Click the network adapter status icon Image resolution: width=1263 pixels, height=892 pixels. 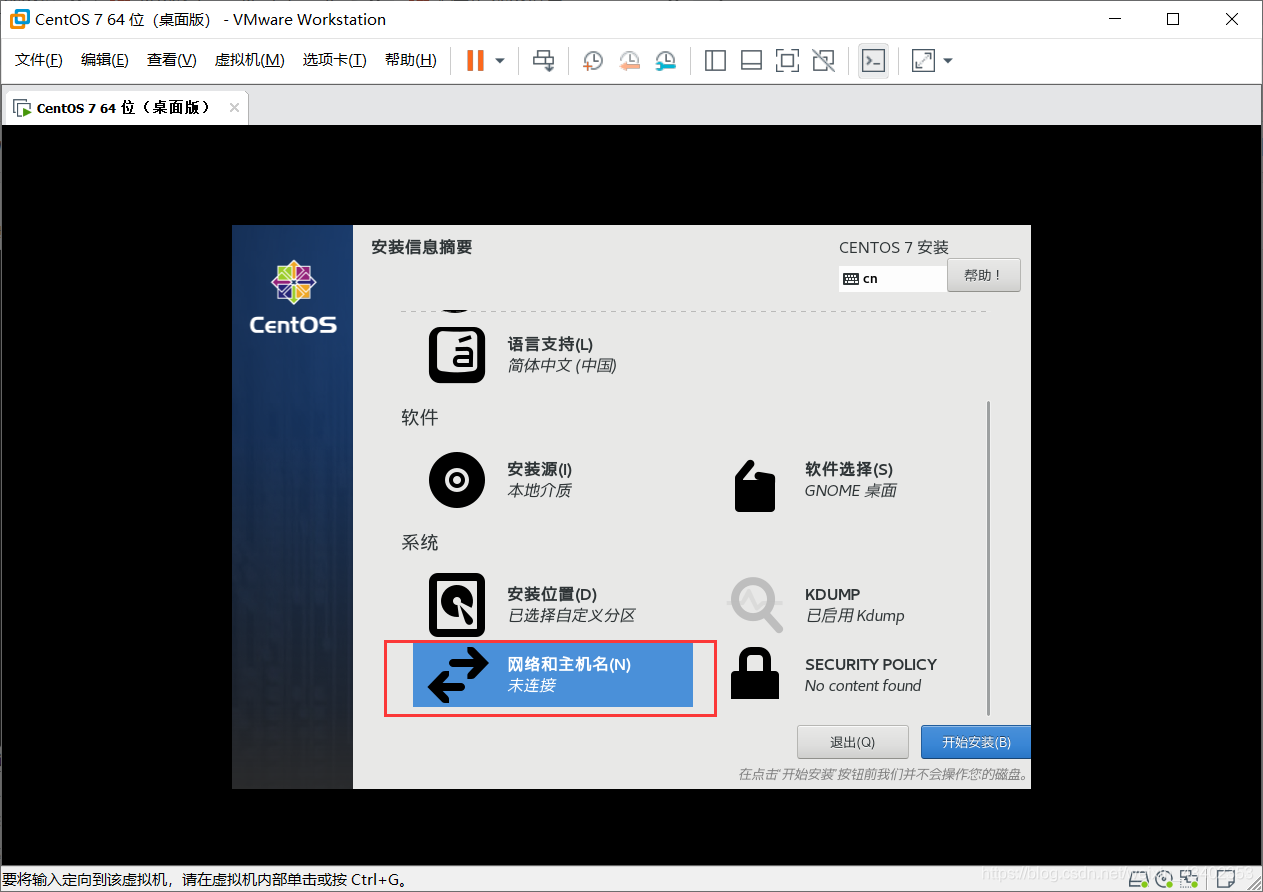[x=1189, y=879]
